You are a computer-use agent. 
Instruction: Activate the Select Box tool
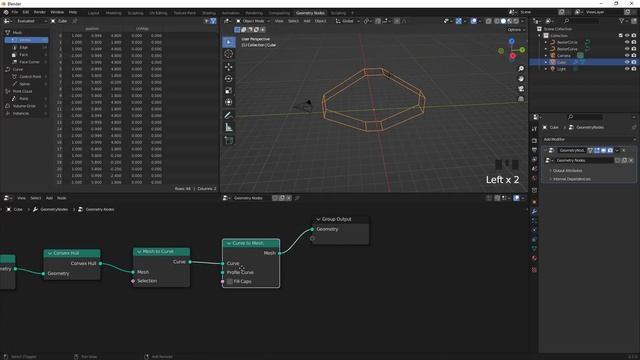229,42
